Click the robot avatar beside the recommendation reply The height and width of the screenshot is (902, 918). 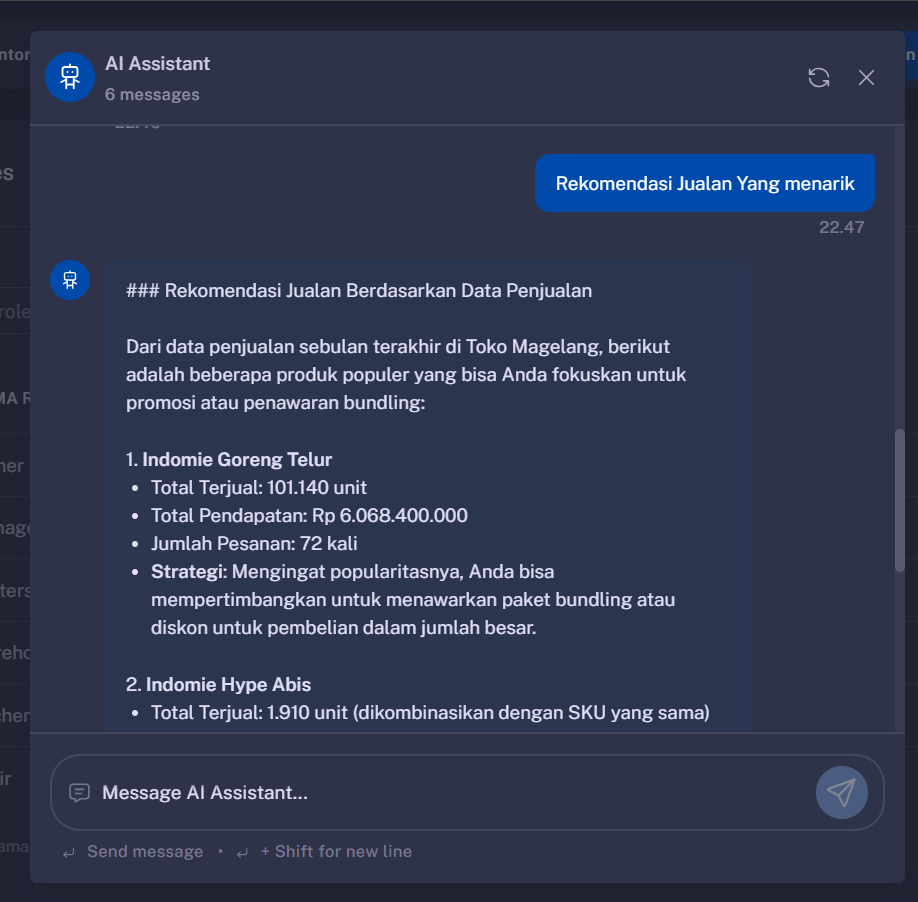(69, 280)
